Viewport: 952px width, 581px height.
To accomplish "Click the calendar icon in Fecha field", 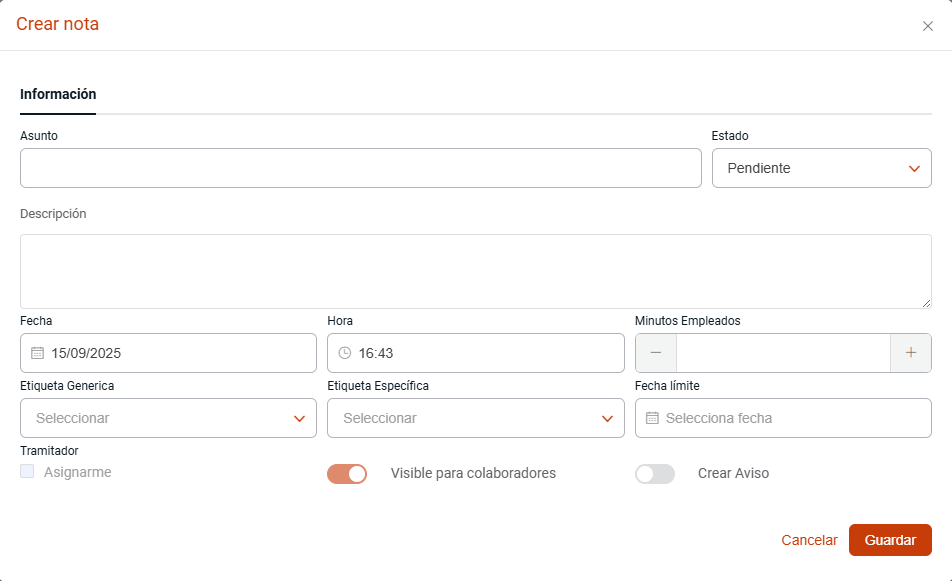I will 38,353.
